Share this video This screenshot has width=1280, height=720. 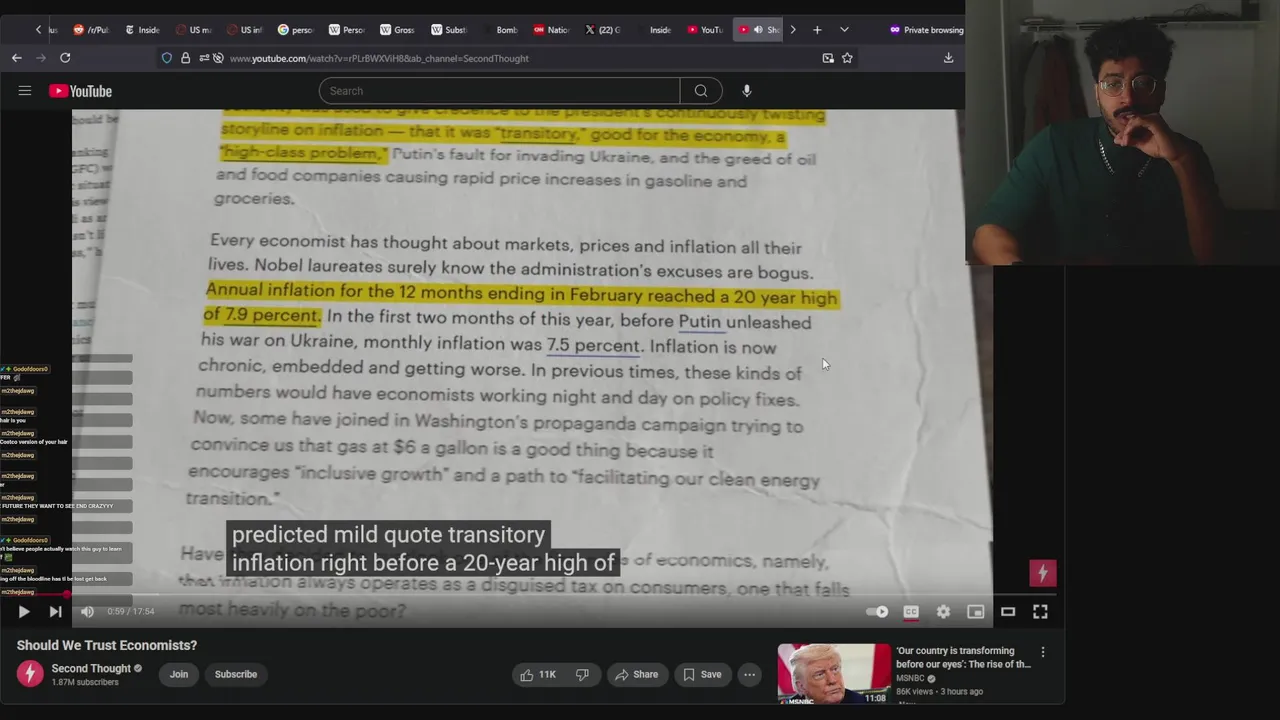pos(636,675)
